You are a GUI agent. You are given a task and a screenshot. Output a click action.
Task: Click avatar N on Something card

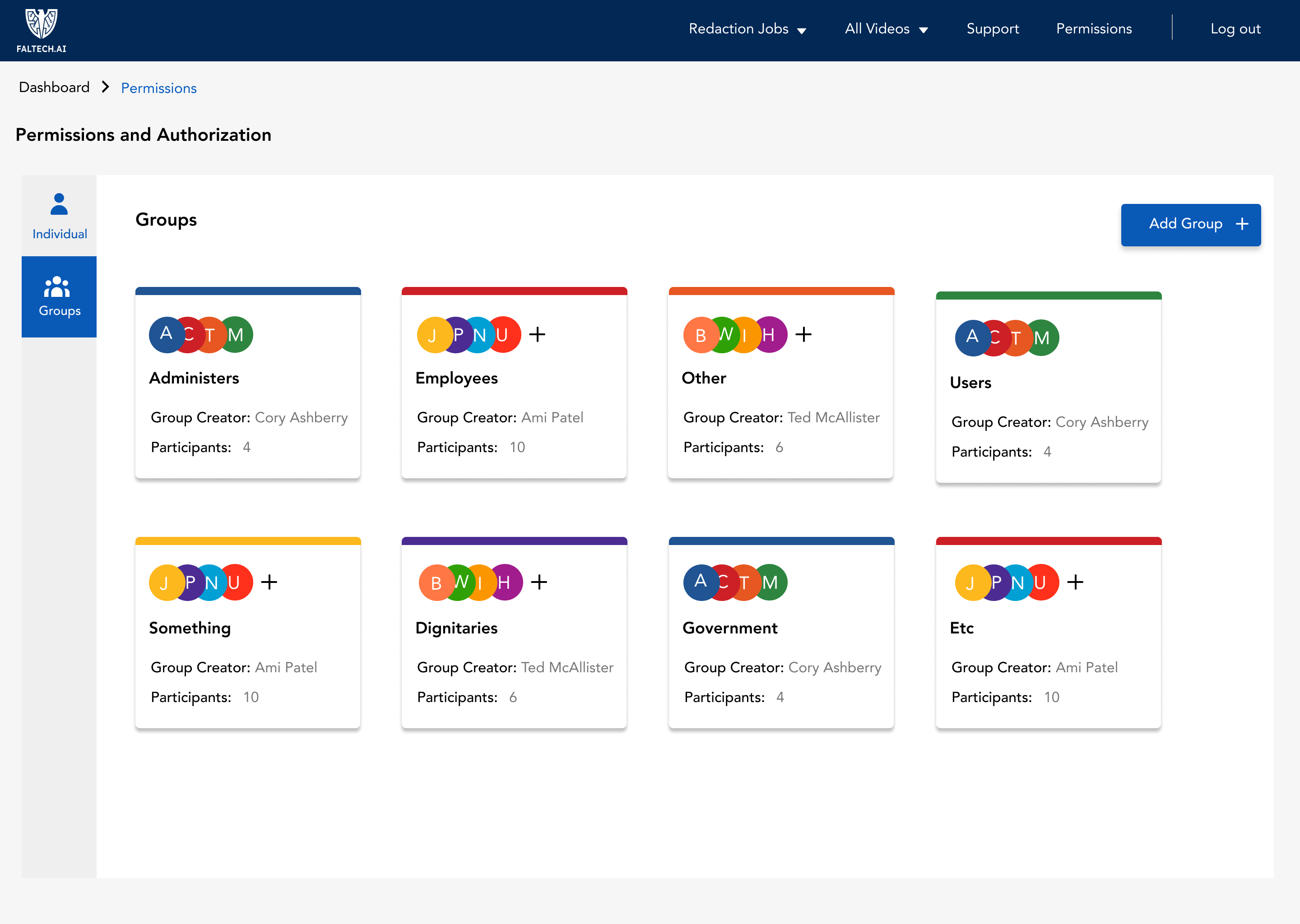(212, 582)
